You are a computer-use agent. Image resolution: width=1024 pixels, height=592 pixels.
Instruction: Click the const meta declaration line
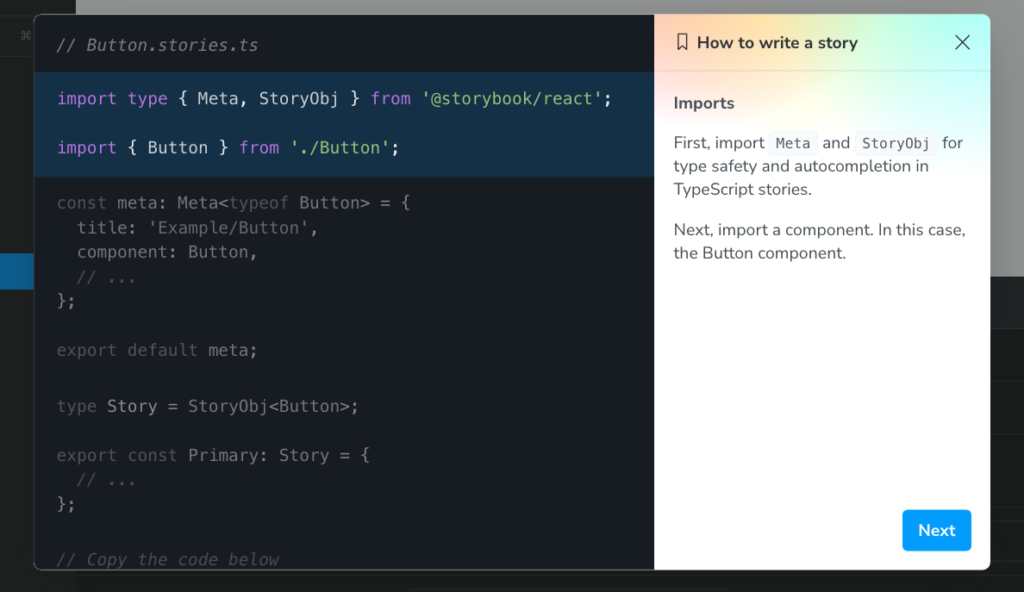point(233,203)
